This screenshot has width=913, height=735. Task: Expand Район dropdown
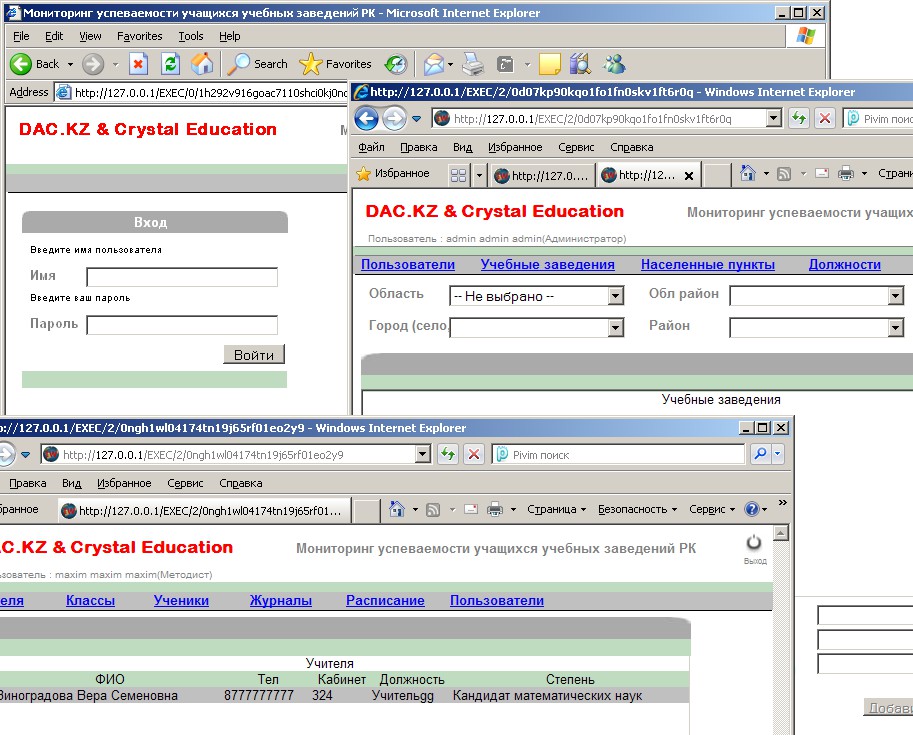pyautogui.click(x=896, y=328)
